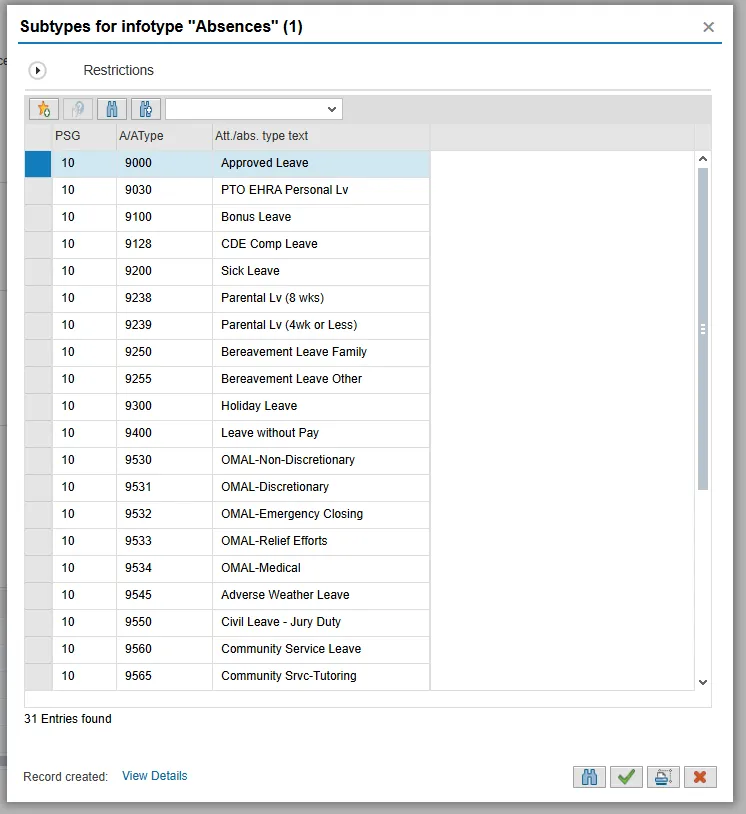Click the Find binoculars icon in the top toolbar
The image size is (746, 814).
[112, 109]
